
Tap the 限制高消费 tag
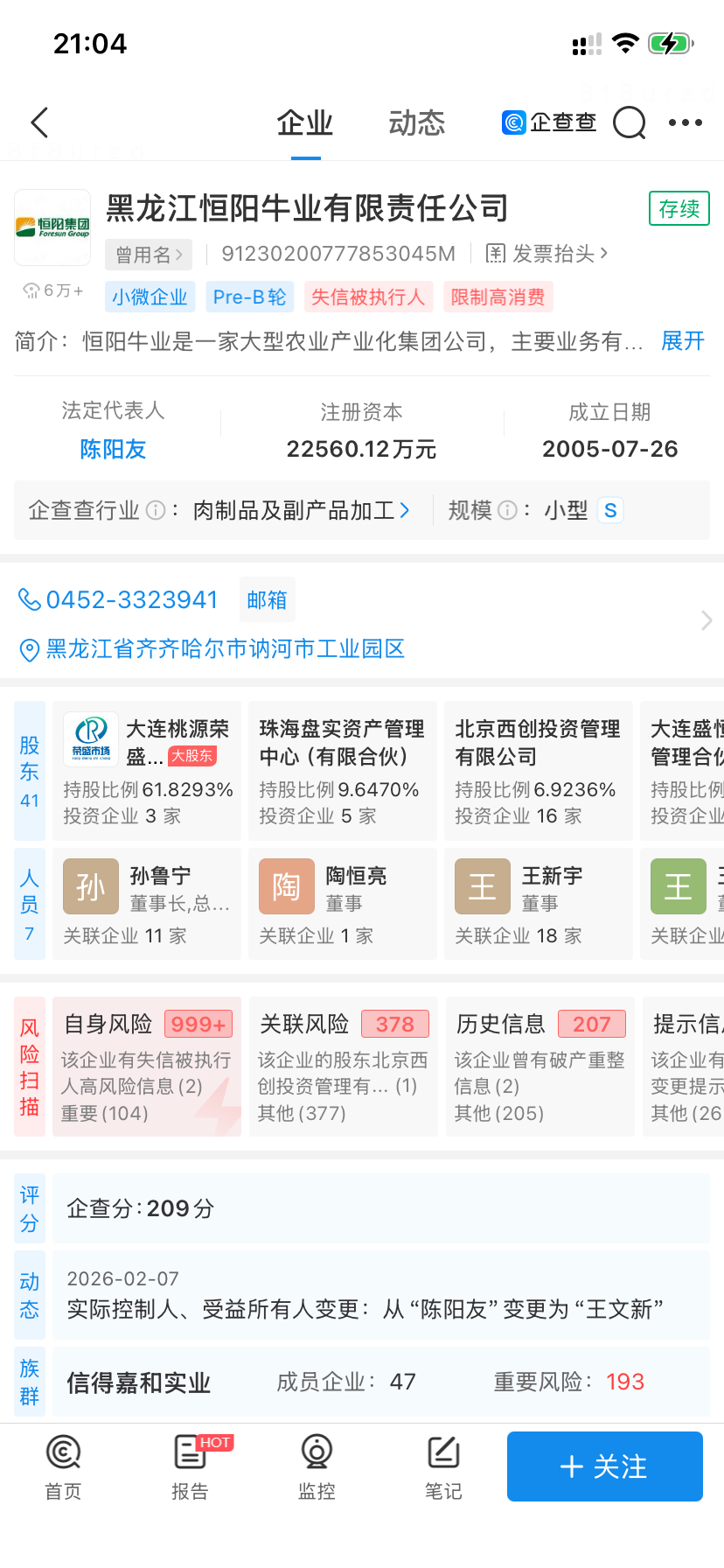click(x=498, y=297)
